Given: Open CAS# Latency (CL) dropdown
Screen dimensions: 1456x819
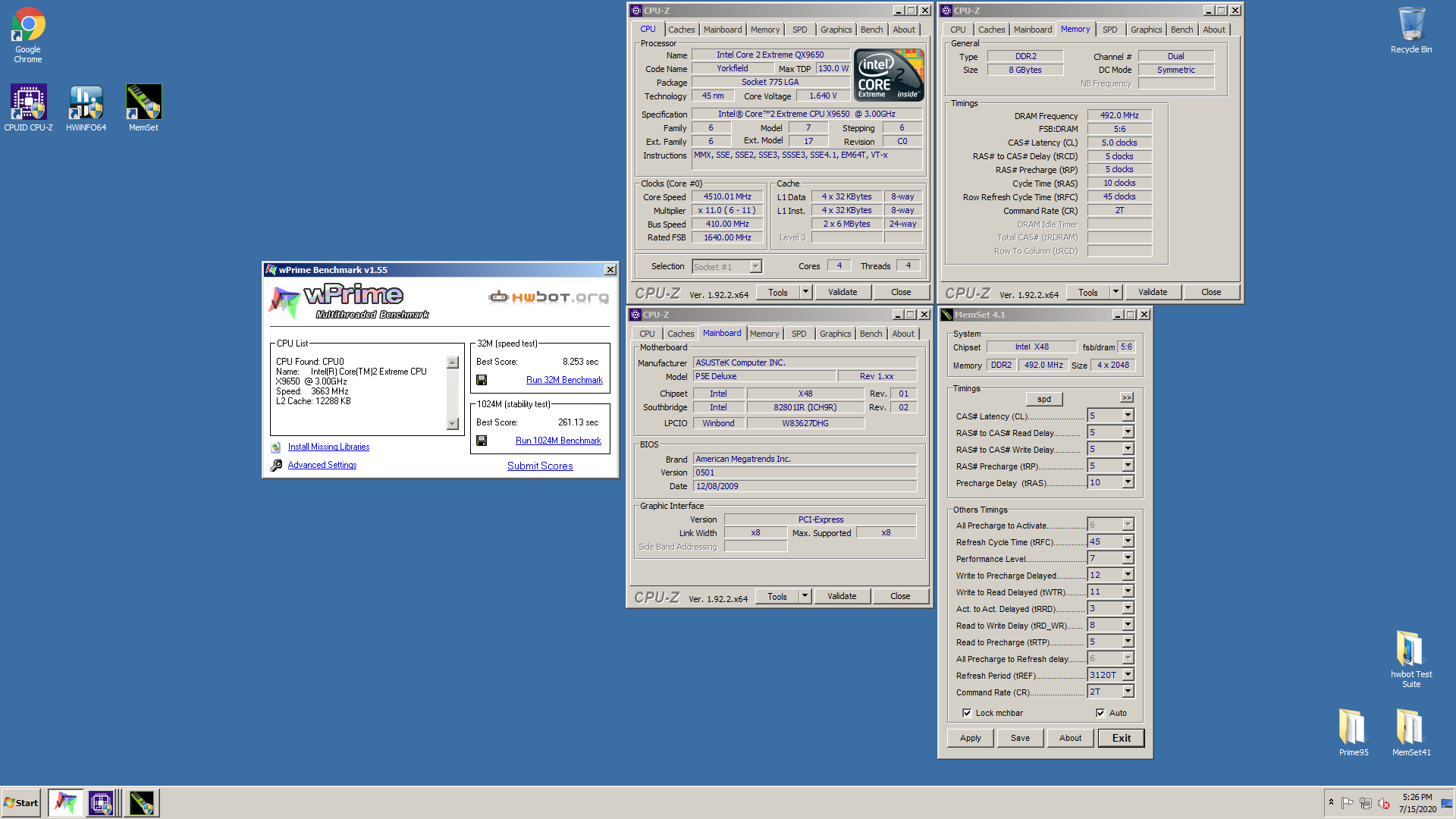Looking at the screenshot, I should pos(1128,416).
